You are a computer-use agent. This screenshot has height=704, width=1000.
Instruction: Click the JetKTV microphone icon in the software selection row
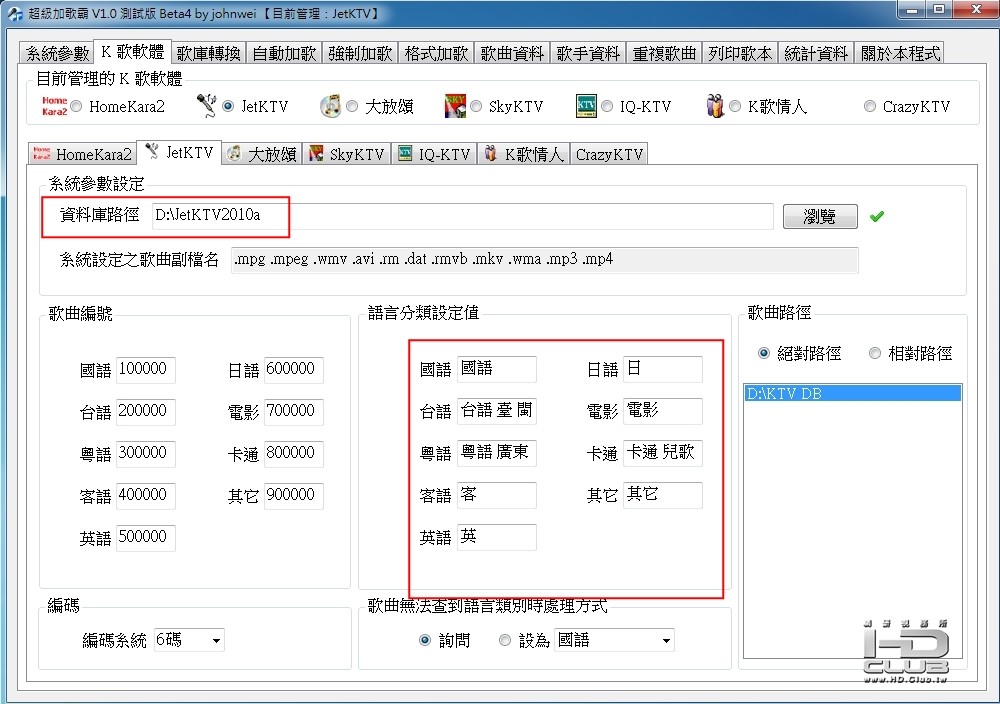206,105
